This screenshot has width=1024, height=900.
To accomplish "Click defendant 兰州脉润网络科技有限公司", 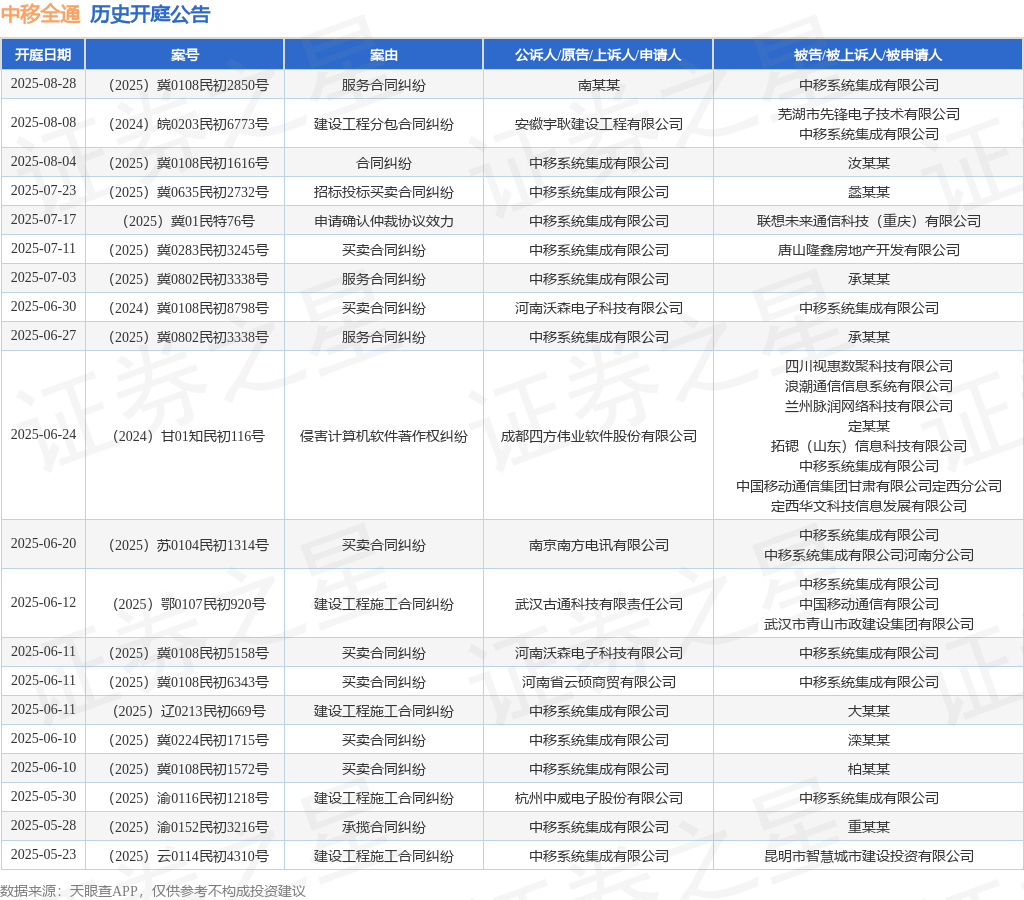I will click(x=869, y=406).
